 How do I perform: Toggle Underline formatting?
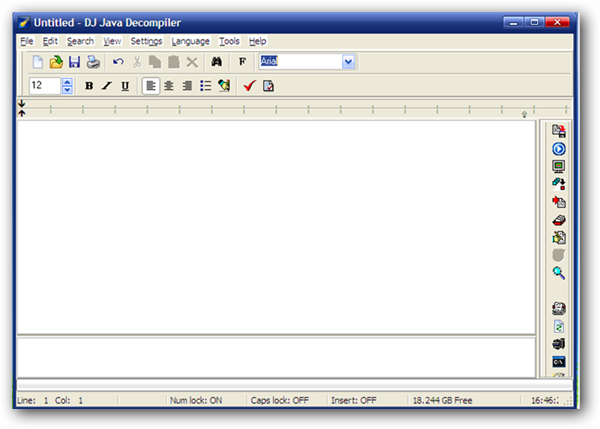coord(125,86)
